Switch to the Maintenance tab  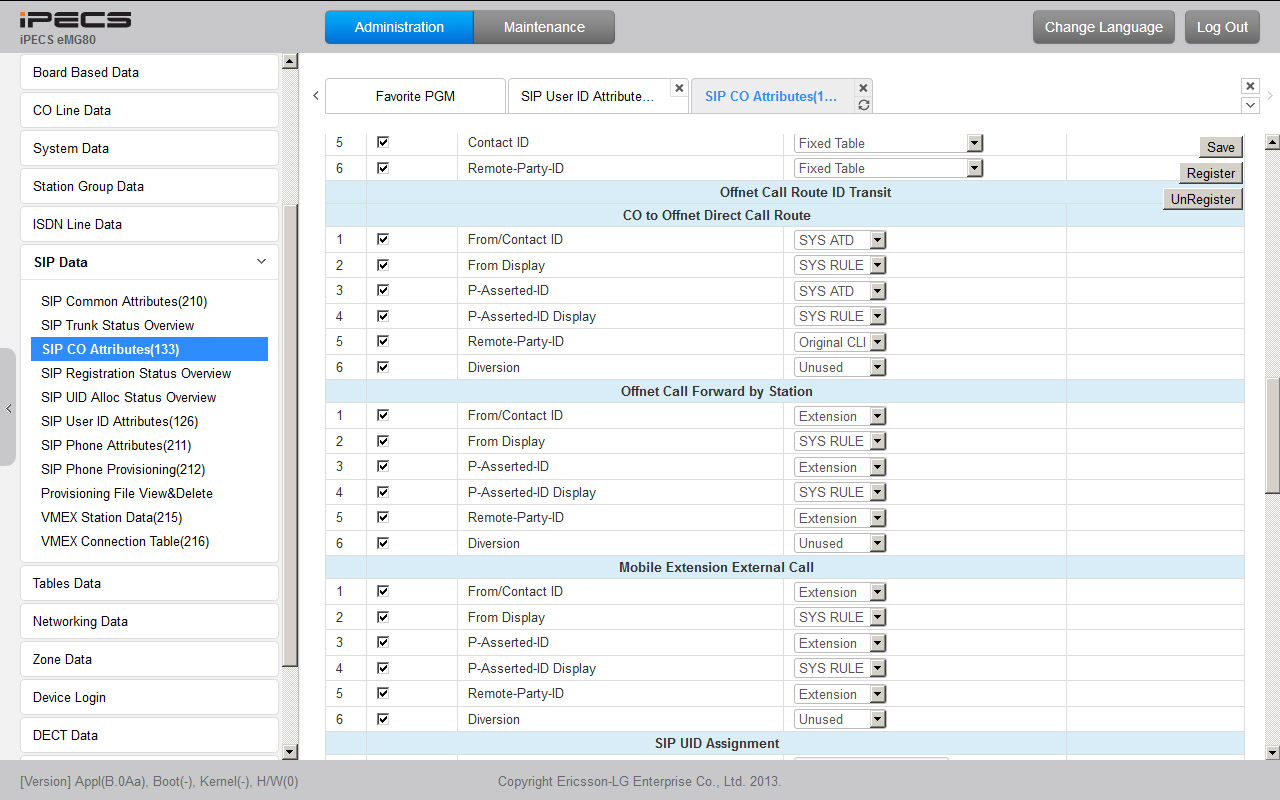pos(544,27)
